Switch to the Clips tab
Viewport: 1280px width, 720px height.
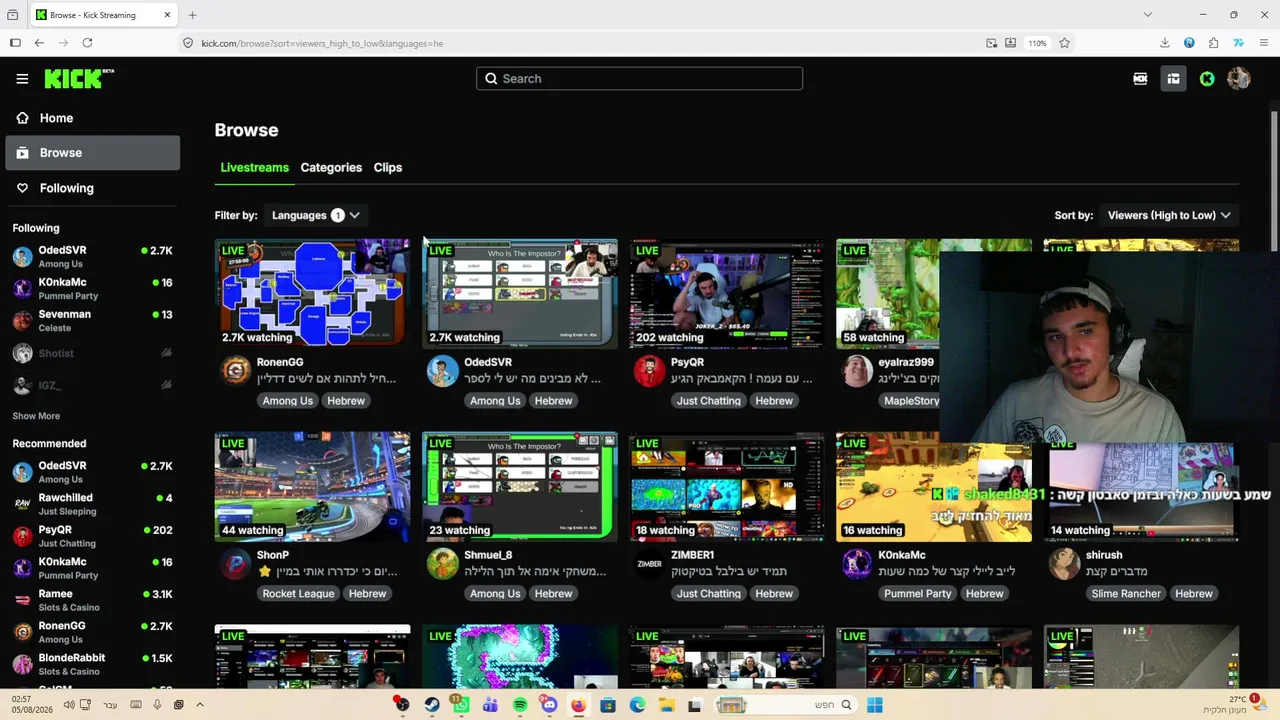(x=388, y=167)
